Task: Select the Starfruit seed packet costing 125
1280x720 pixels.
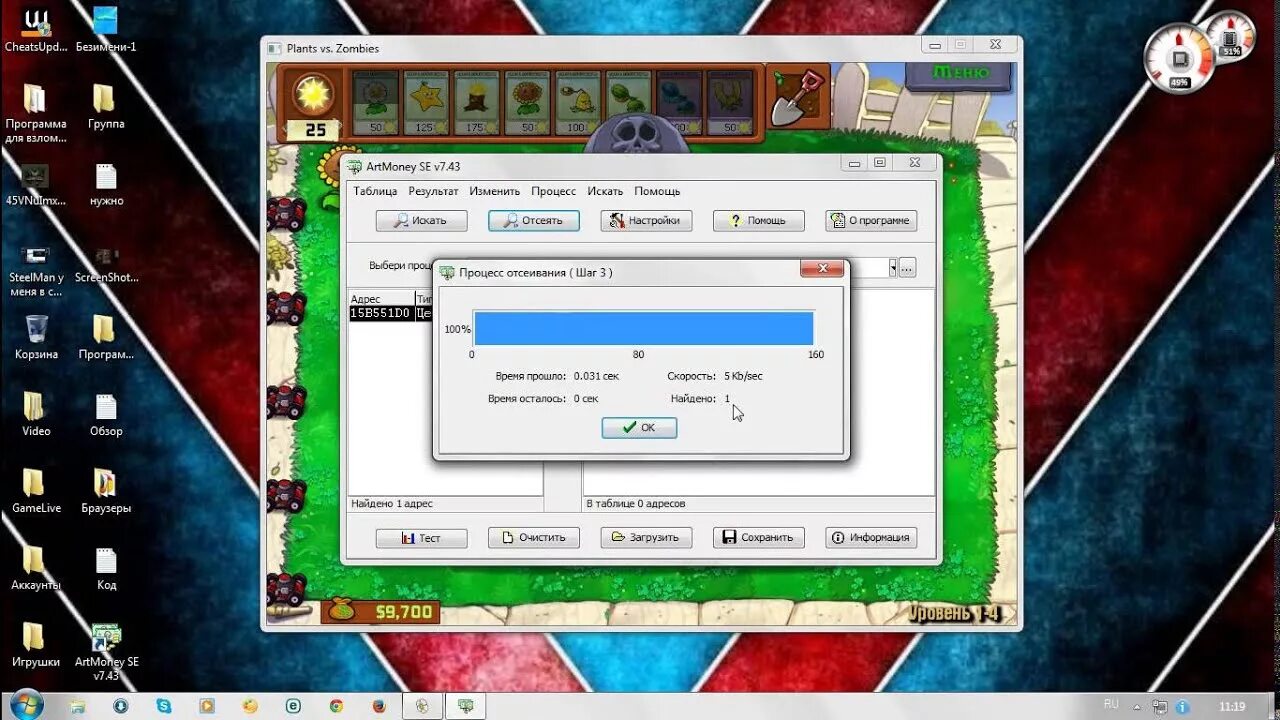Action: point(427,103)
